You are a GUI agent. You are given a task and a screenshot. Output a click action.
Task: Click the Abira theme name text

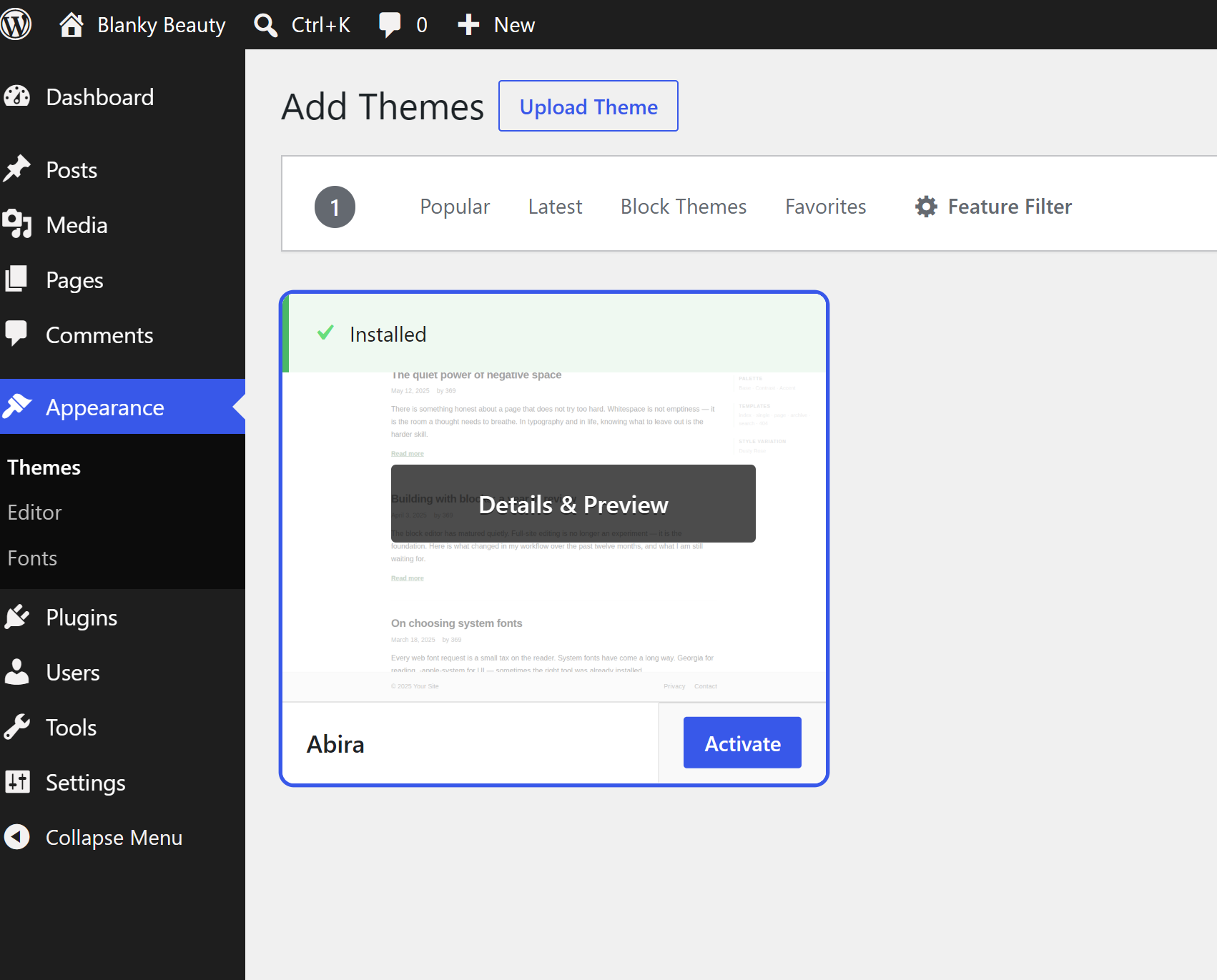tap(335, 744)
